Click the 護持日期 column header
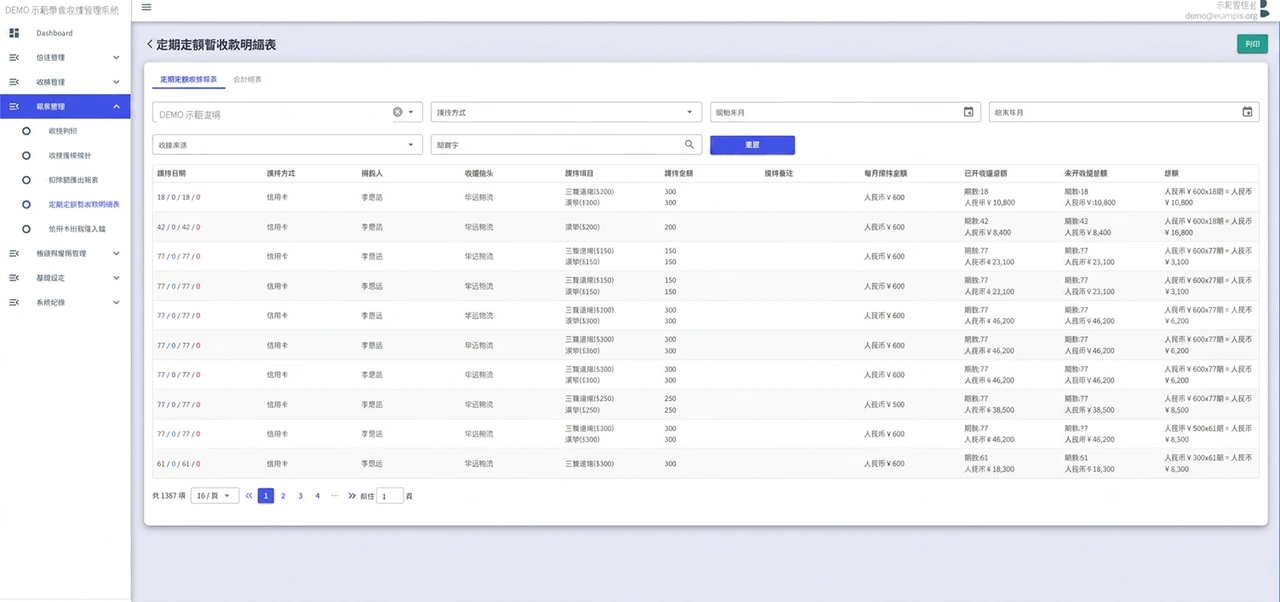Screen dimensions: 1280x602 pos(171,173)
